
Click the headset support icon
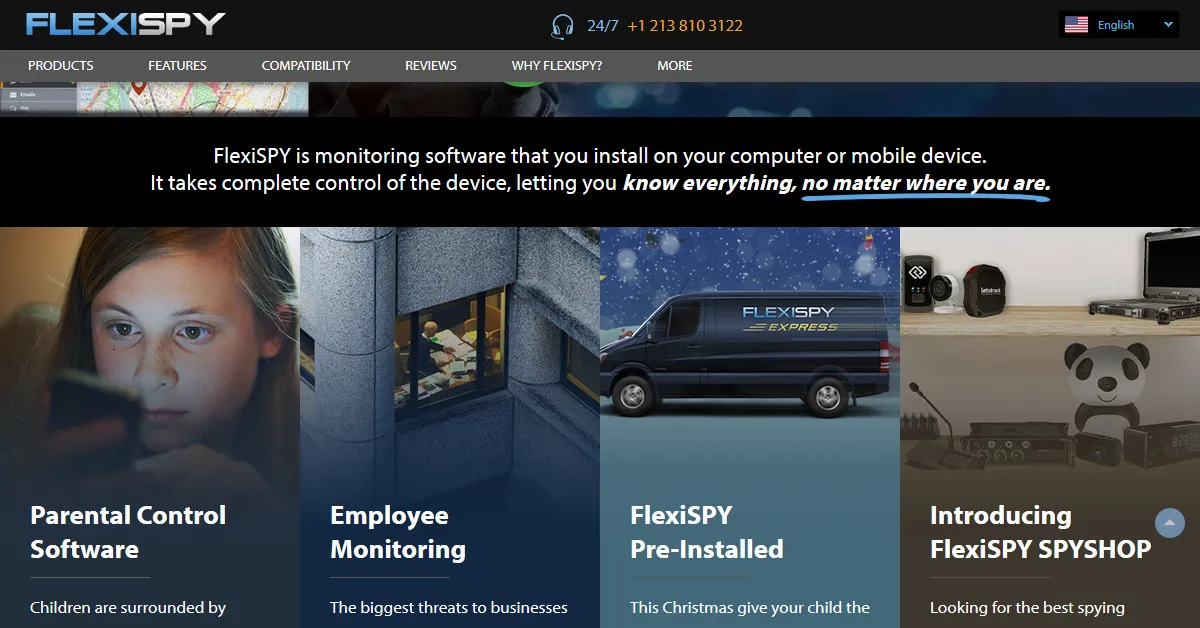pyautogui.click(x=563, y=26)
